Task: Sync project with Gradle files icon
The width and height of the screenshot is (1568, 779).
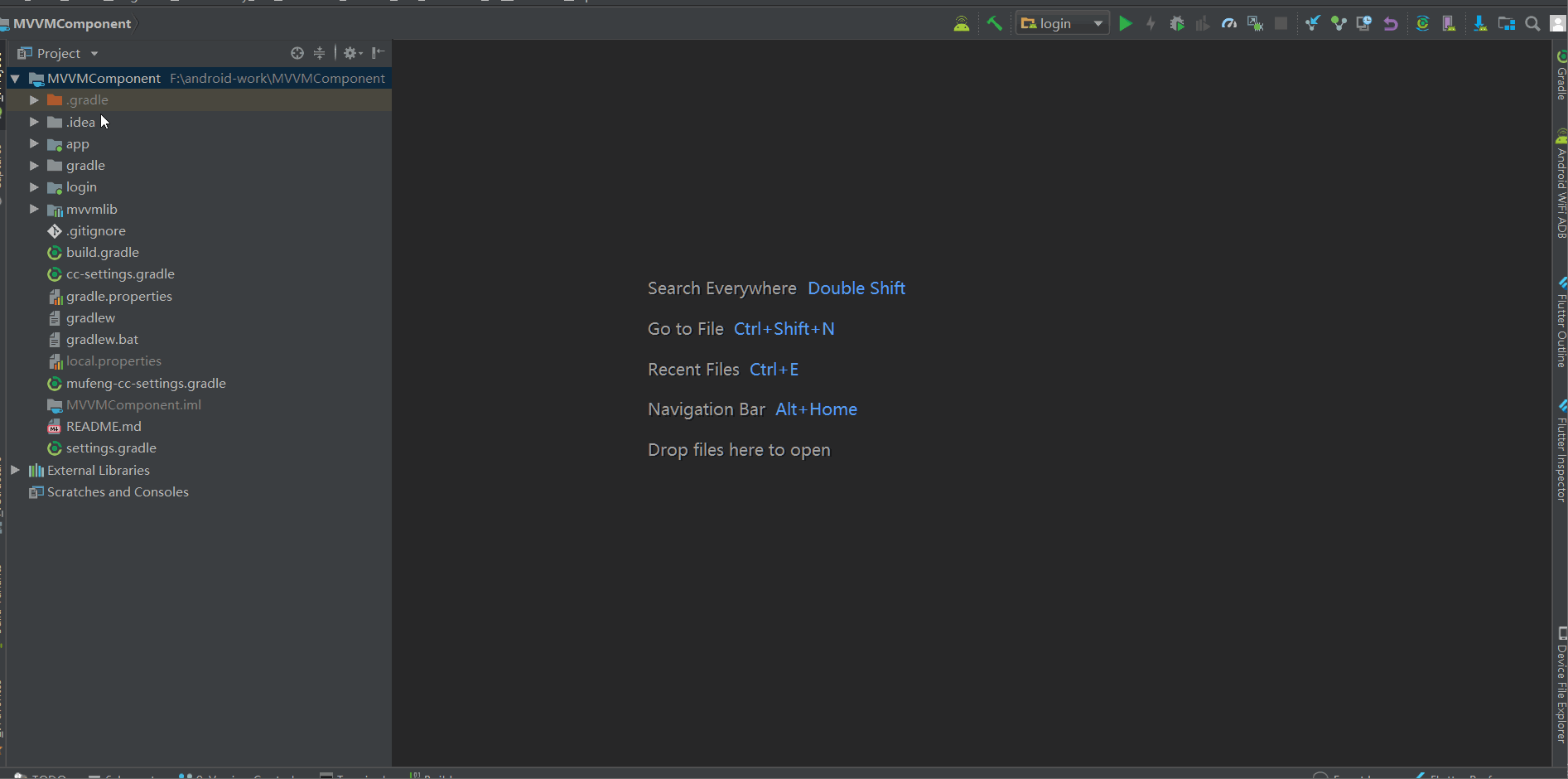Action: (1423, 24)
